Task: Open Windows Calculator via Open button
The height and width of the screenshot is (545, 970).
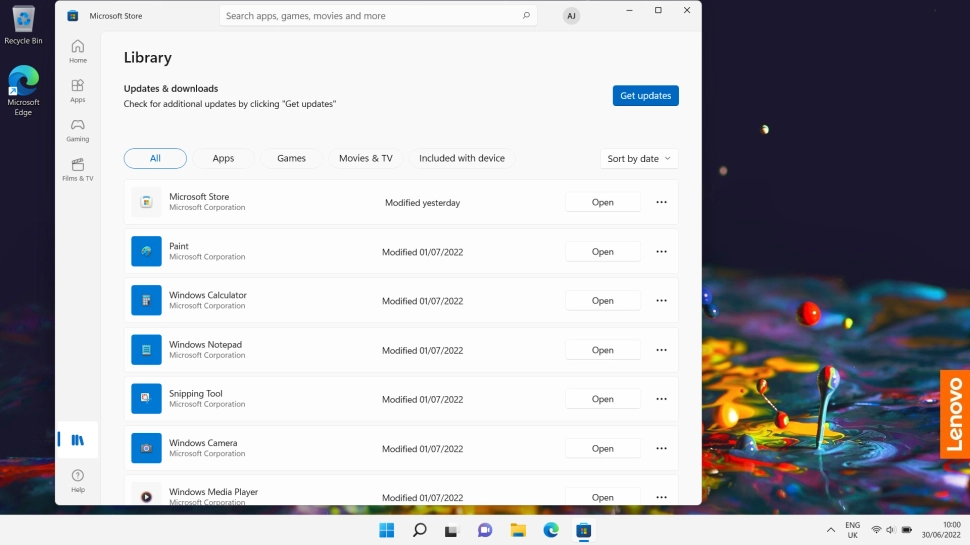Action: [603, 301]
